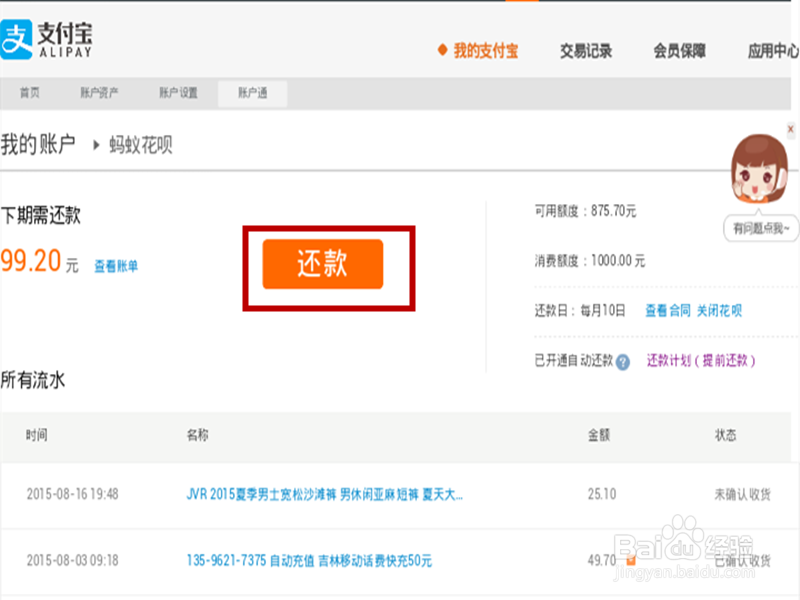Click the cartoon assistant avatar
The height and width of the screenshot is (600, 800).
pyautogui.click(x=759, y=168)
